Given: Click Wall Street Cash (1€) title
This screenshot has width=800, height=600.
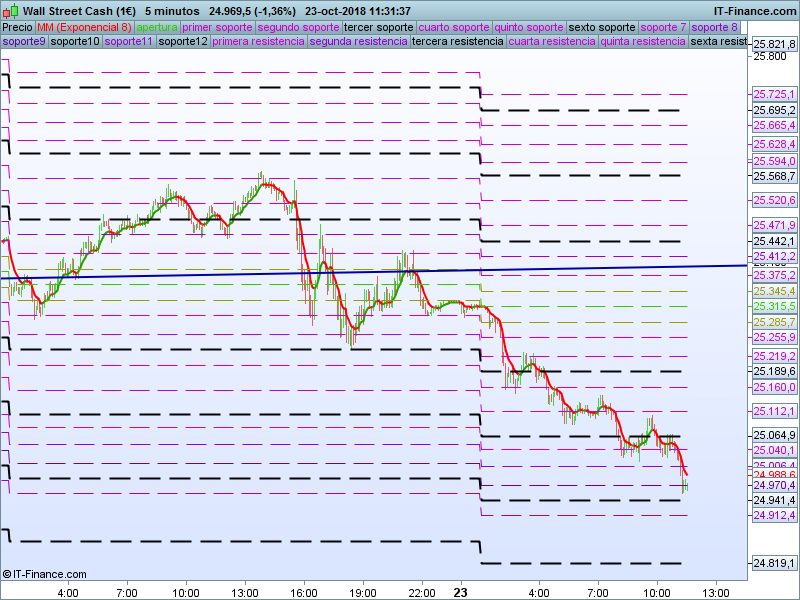Looking at the screenshot, I should [79, 11].
